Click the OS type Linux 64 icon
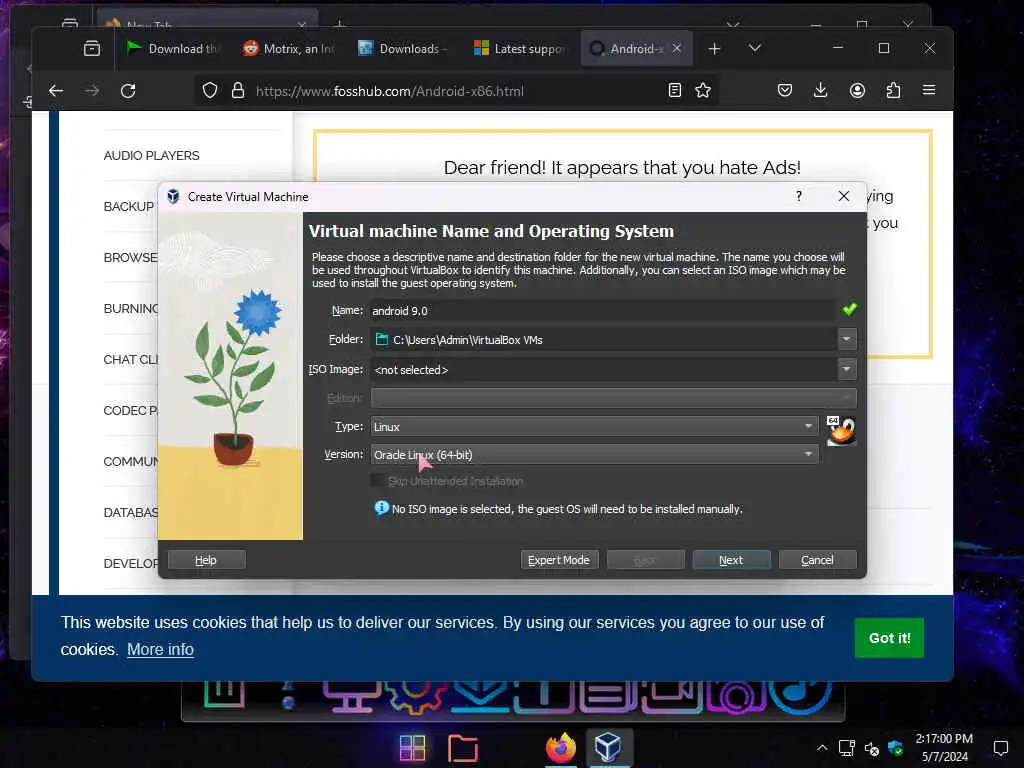The width and height of the screenshot is (1024, 768). (841, 431)
